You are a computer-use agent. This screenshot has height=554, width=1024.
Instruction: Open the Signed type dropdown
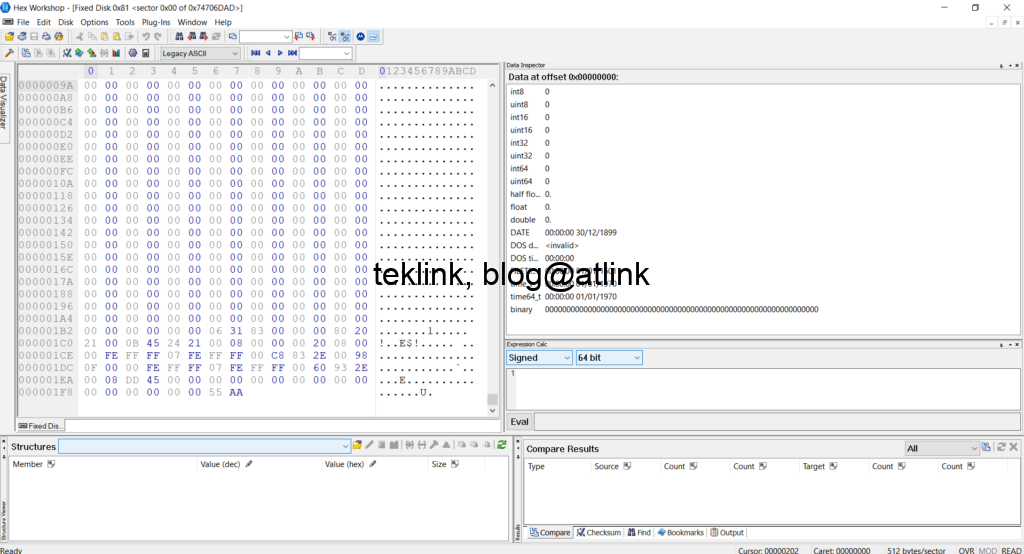(x=539, y=358)
